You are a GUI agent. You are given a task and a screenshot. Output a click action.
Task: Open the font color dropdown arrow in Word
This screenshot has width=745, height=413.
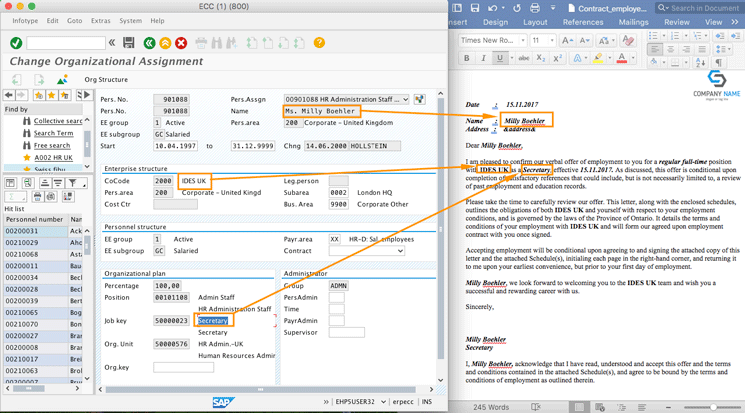coord(633,58)
